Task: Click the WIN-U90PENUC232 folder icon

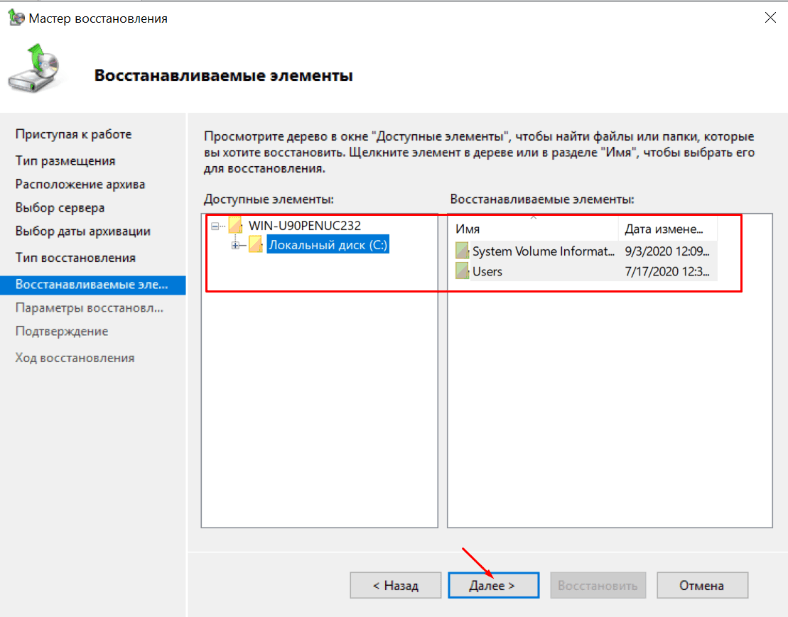Action: coord(236,225)
